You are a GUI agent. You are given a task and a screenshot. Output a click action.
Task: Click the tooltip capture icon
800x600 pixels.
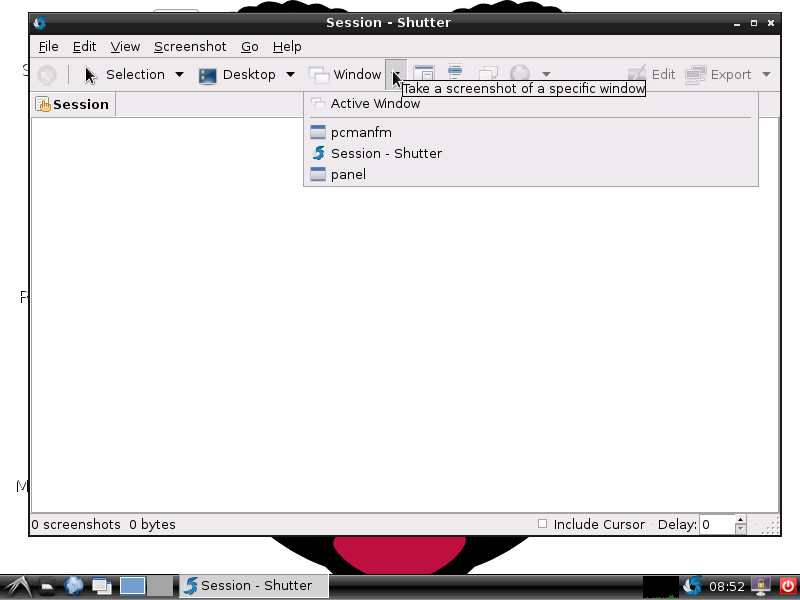click(488, 72)
